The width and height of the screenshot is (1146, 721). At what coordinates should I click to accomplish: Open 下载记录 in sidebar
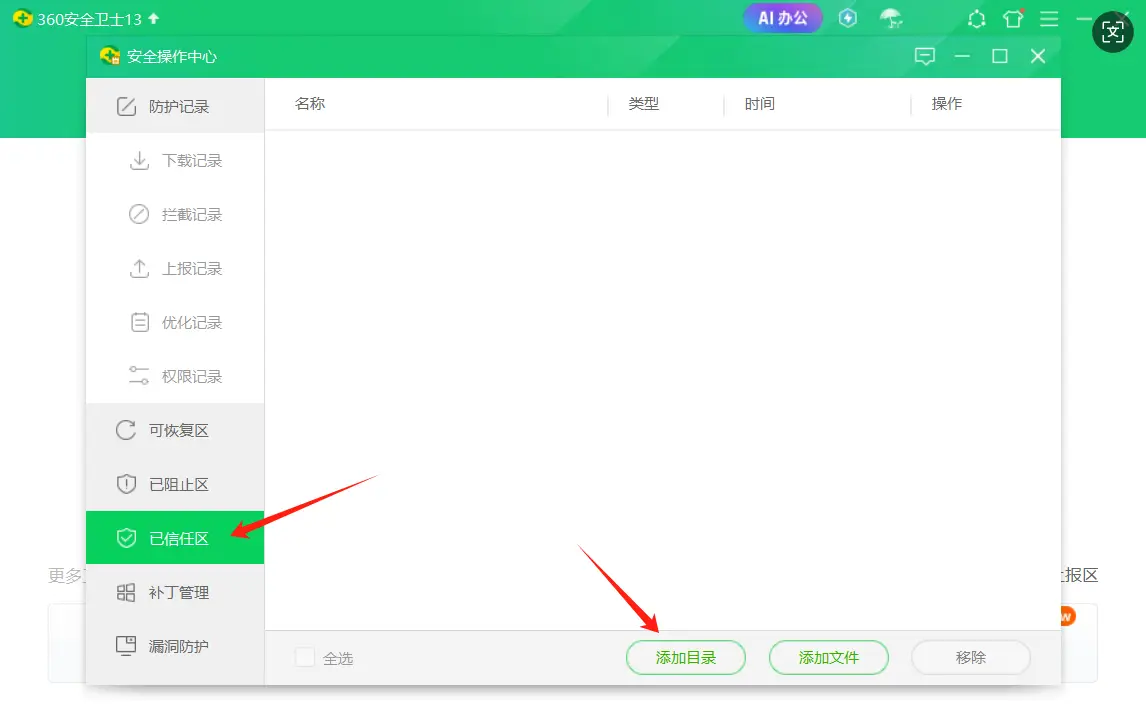coord(191,160)
